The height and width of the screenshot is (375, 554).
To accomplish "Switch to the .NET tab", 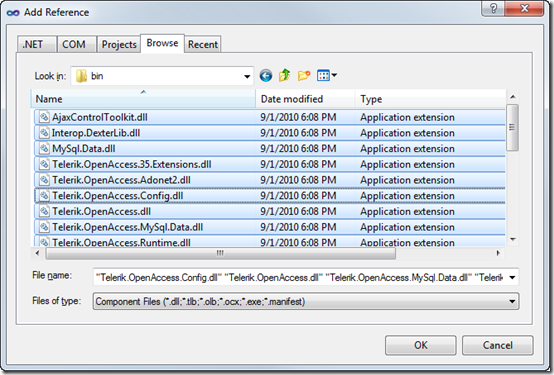I will click(36, 44).
